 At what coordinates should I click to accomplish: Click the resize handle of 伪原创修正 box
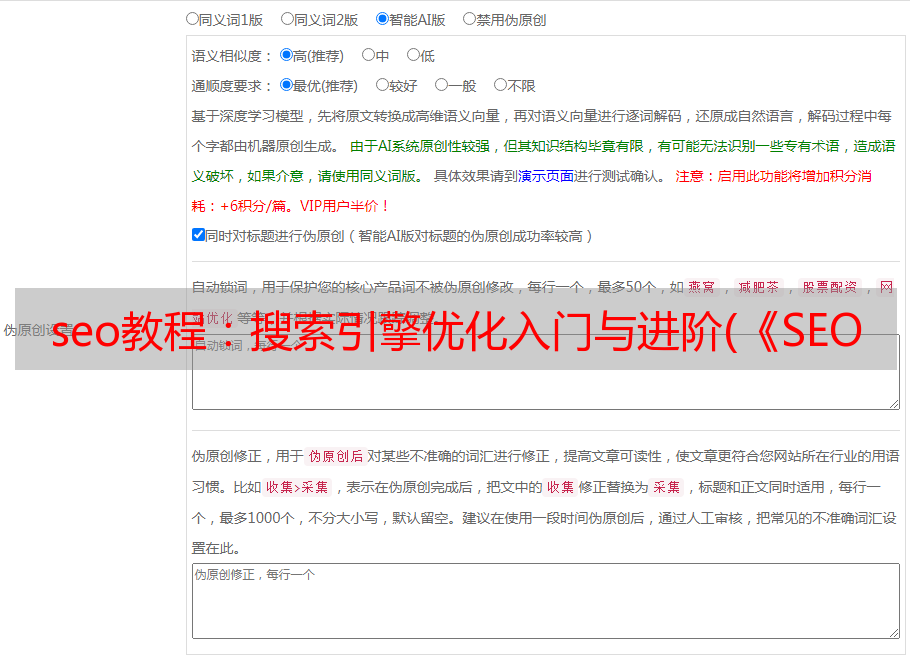point(894,633)
